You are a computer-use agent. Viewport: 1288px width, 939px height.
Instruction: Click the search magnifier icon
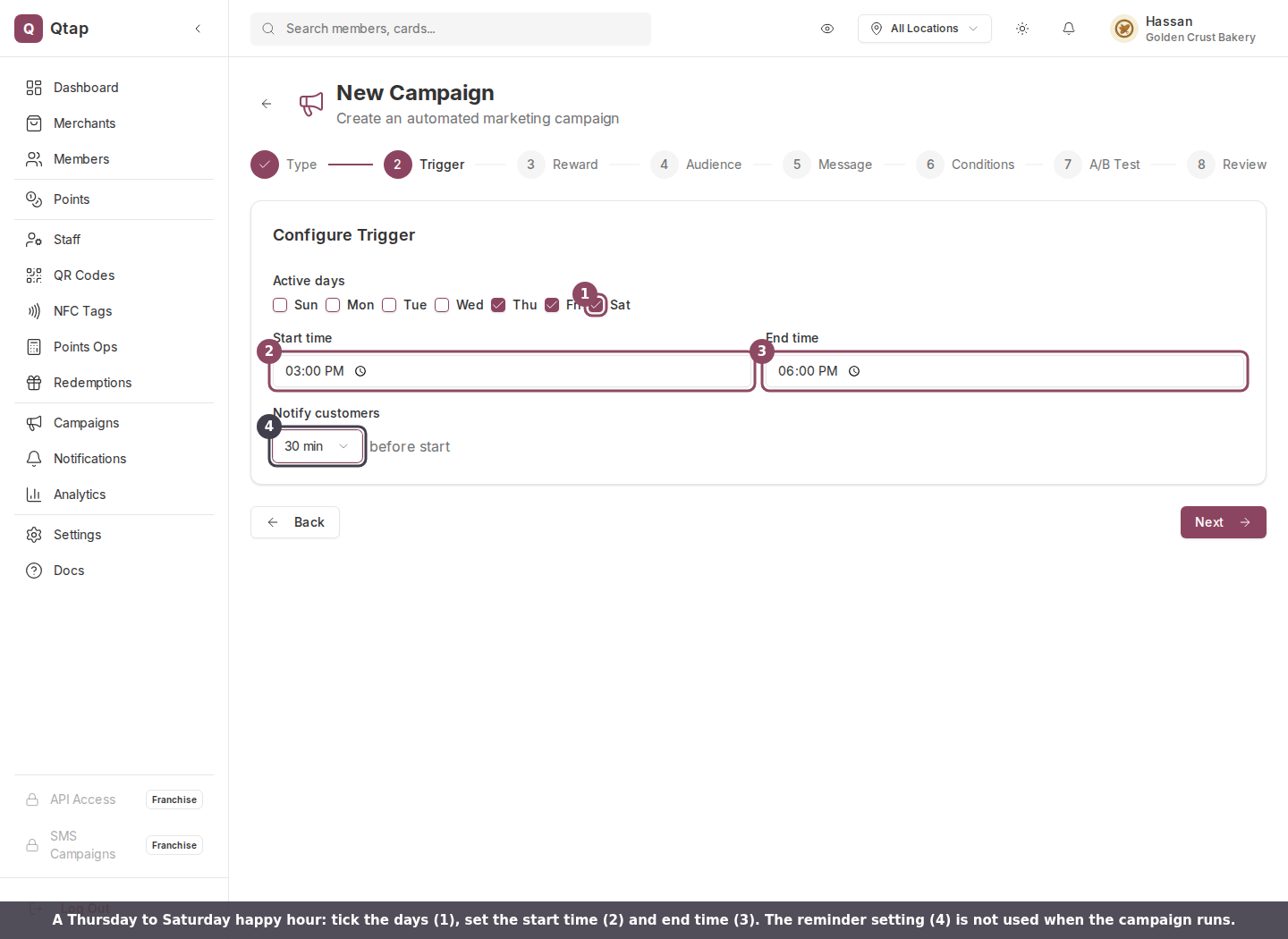tap(268, 29)
